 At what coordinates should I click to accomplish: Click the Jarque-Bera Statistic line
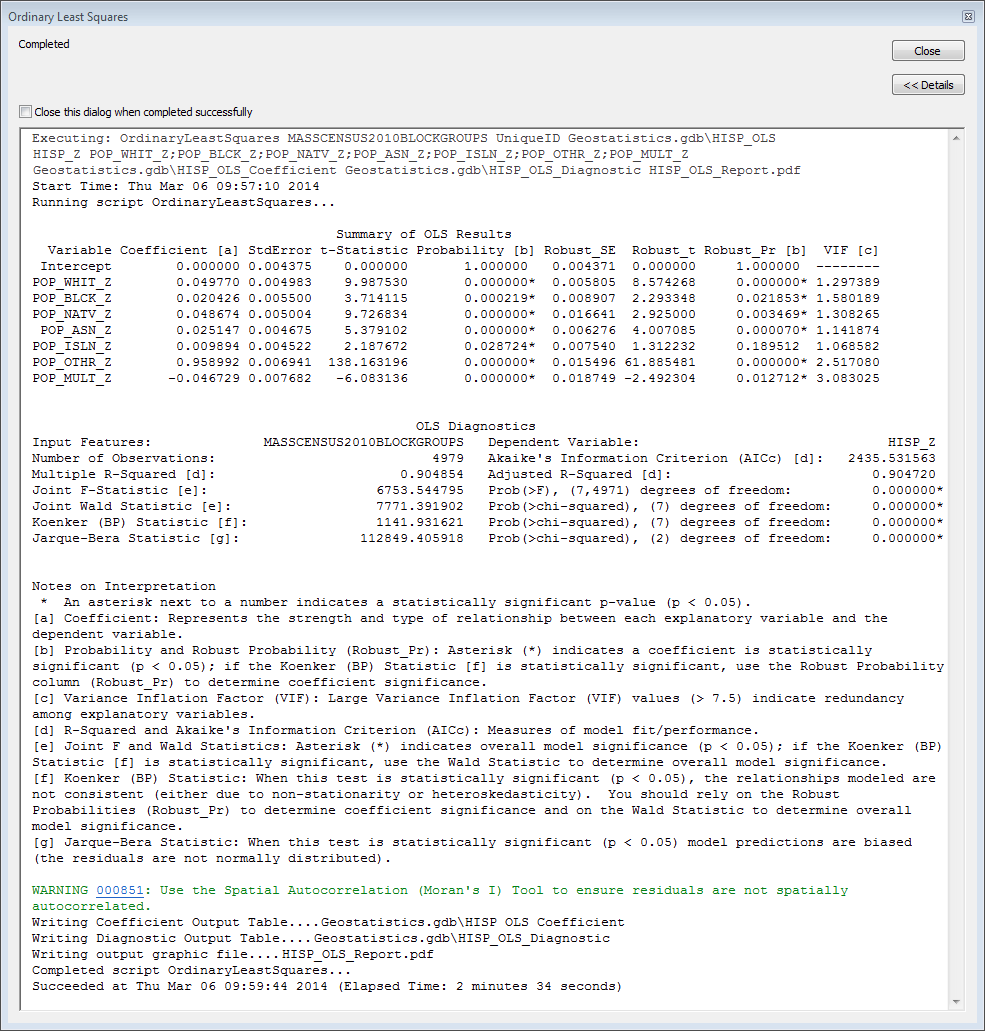(300, 538)
